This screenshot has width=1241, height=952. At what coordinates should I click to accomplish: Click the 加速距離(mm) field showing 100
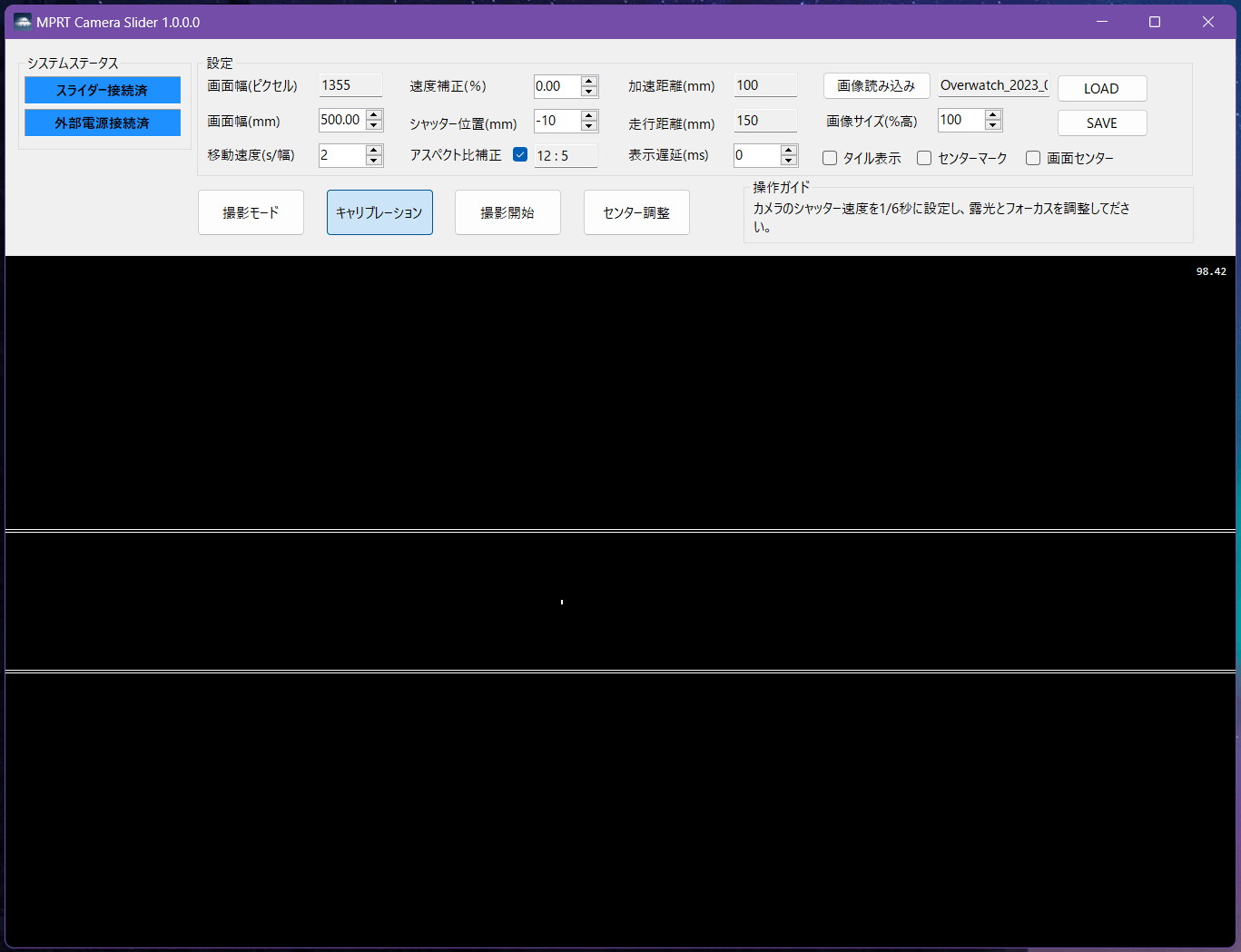(765, 85)
